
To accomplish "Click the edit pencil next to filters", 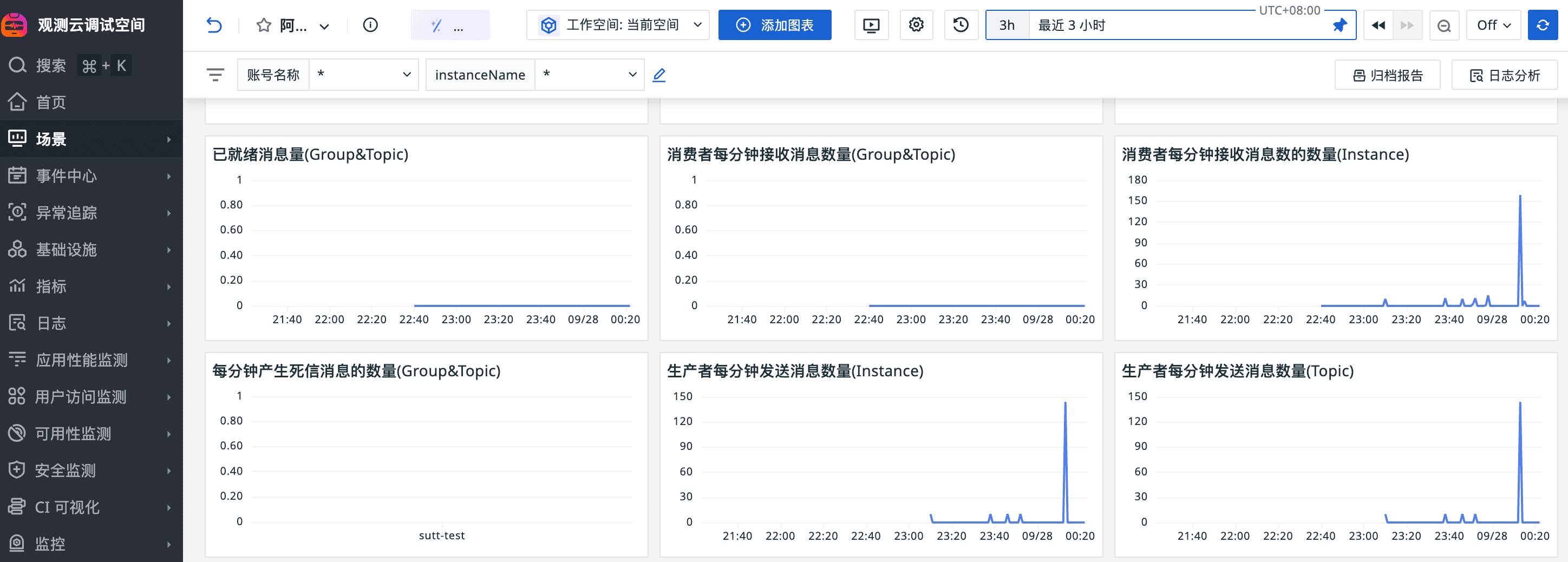I will tap(658, 75).
